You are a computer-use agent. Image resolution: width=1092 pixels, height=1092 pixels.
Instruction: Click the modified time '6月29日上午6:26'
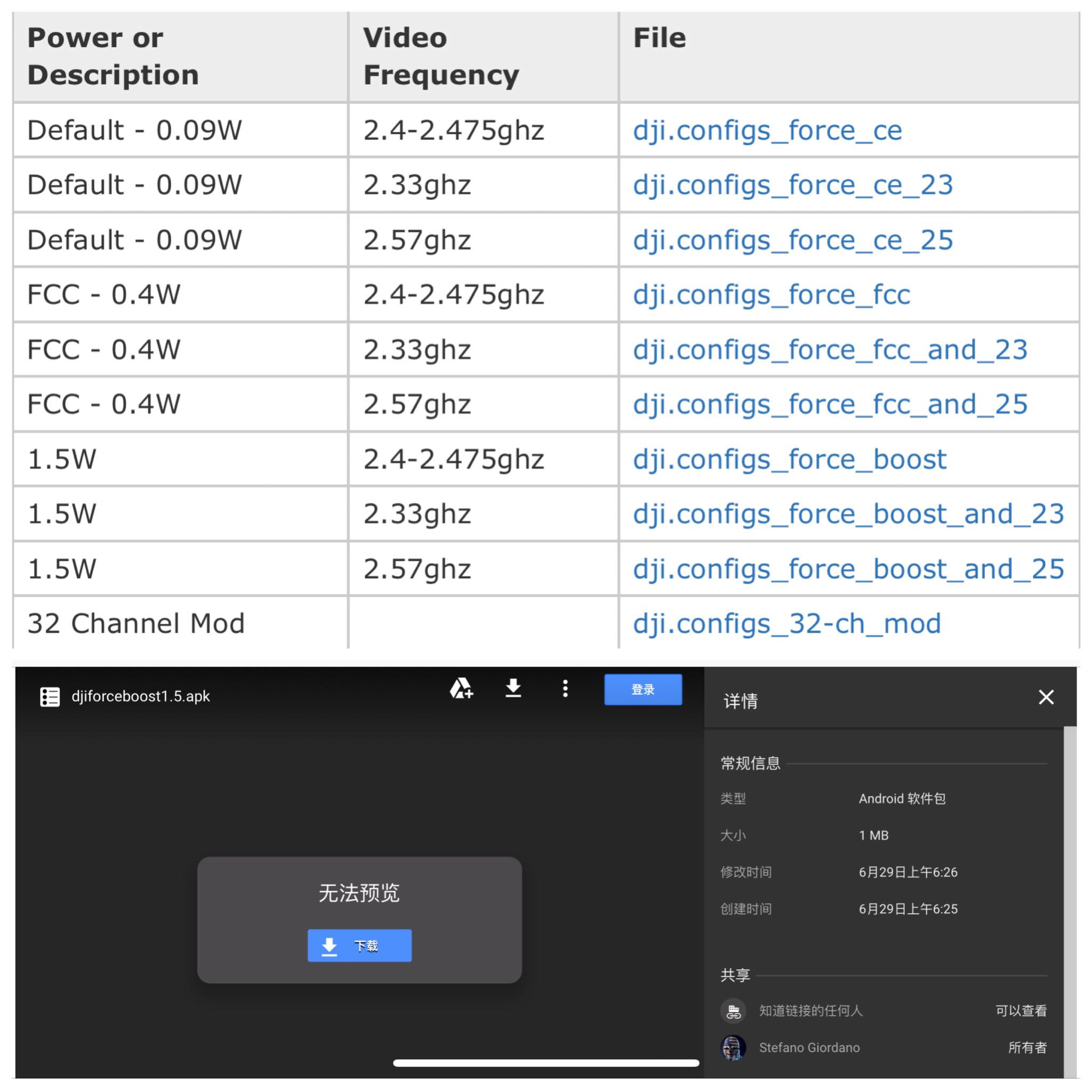pyautogui.click(x=908, y=872)
